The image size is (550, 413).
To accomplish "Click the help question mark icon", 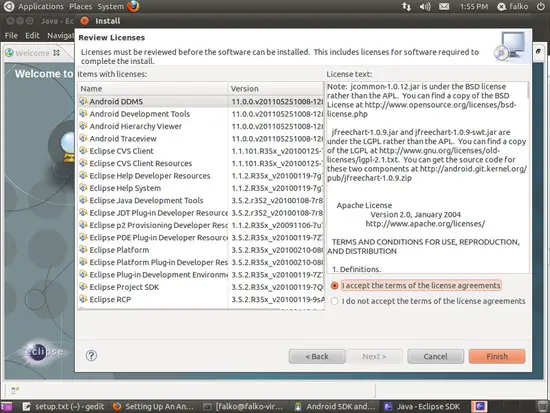I will tap(91, 356).
